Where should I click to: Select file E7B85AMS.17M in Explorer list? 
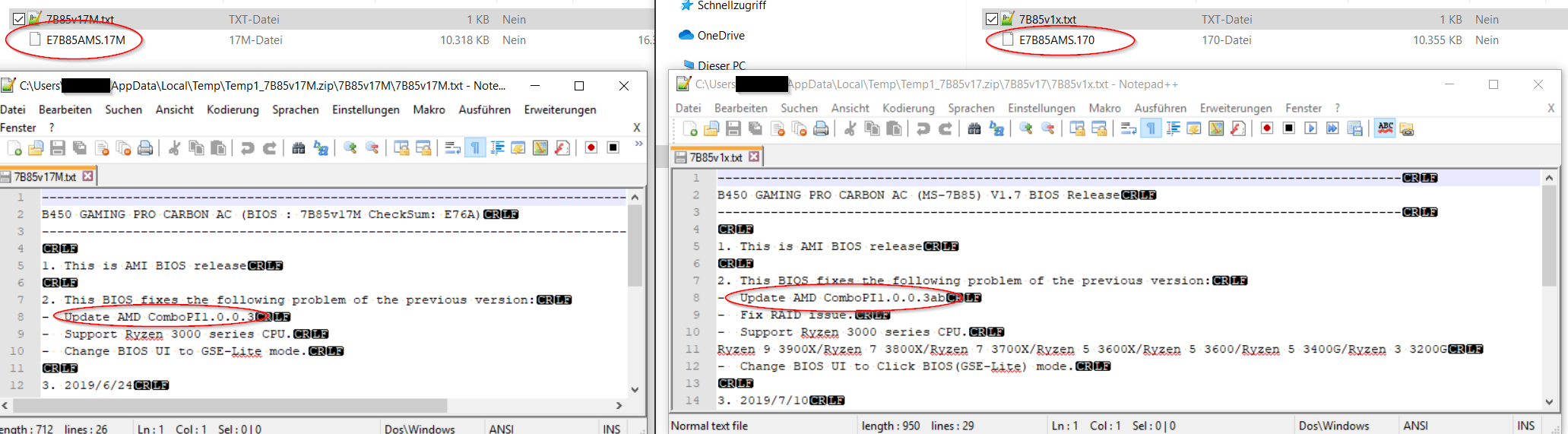(x=85, y=40)
